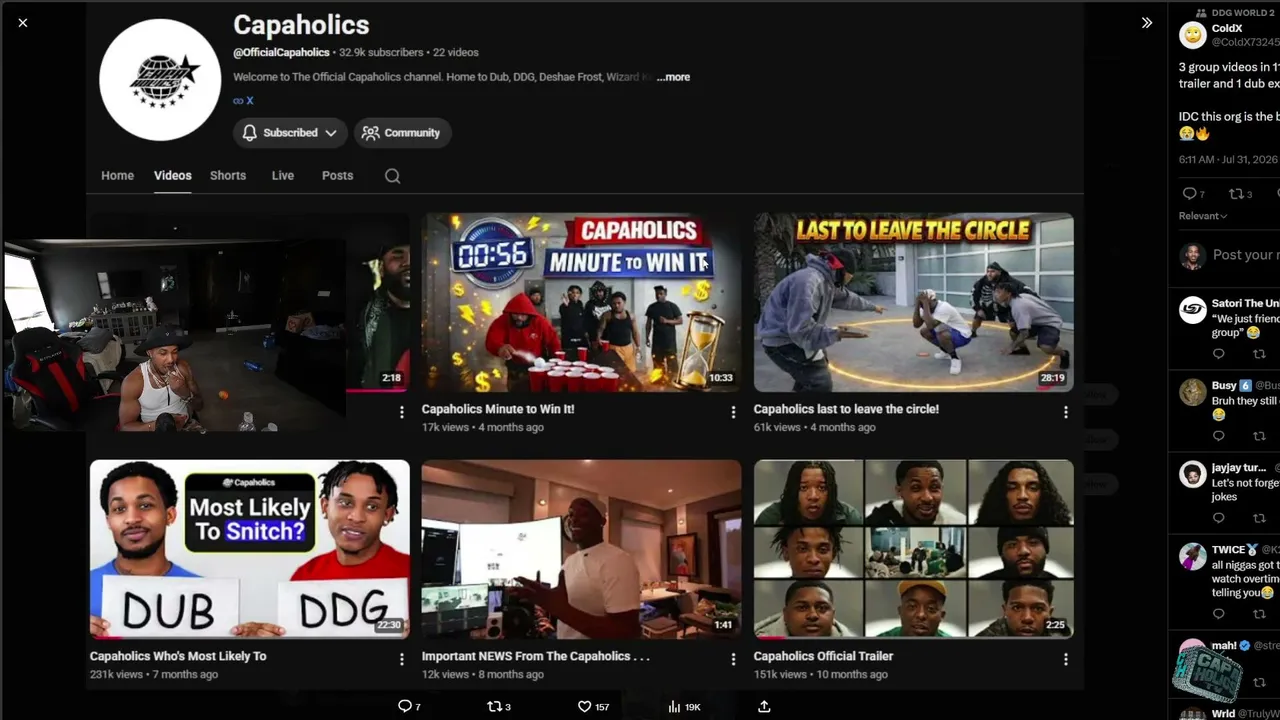Image resolution: width=1280 pixels, height=720 pixels.
Task: Repost Busy's comment
Action: click(1259, 436)
